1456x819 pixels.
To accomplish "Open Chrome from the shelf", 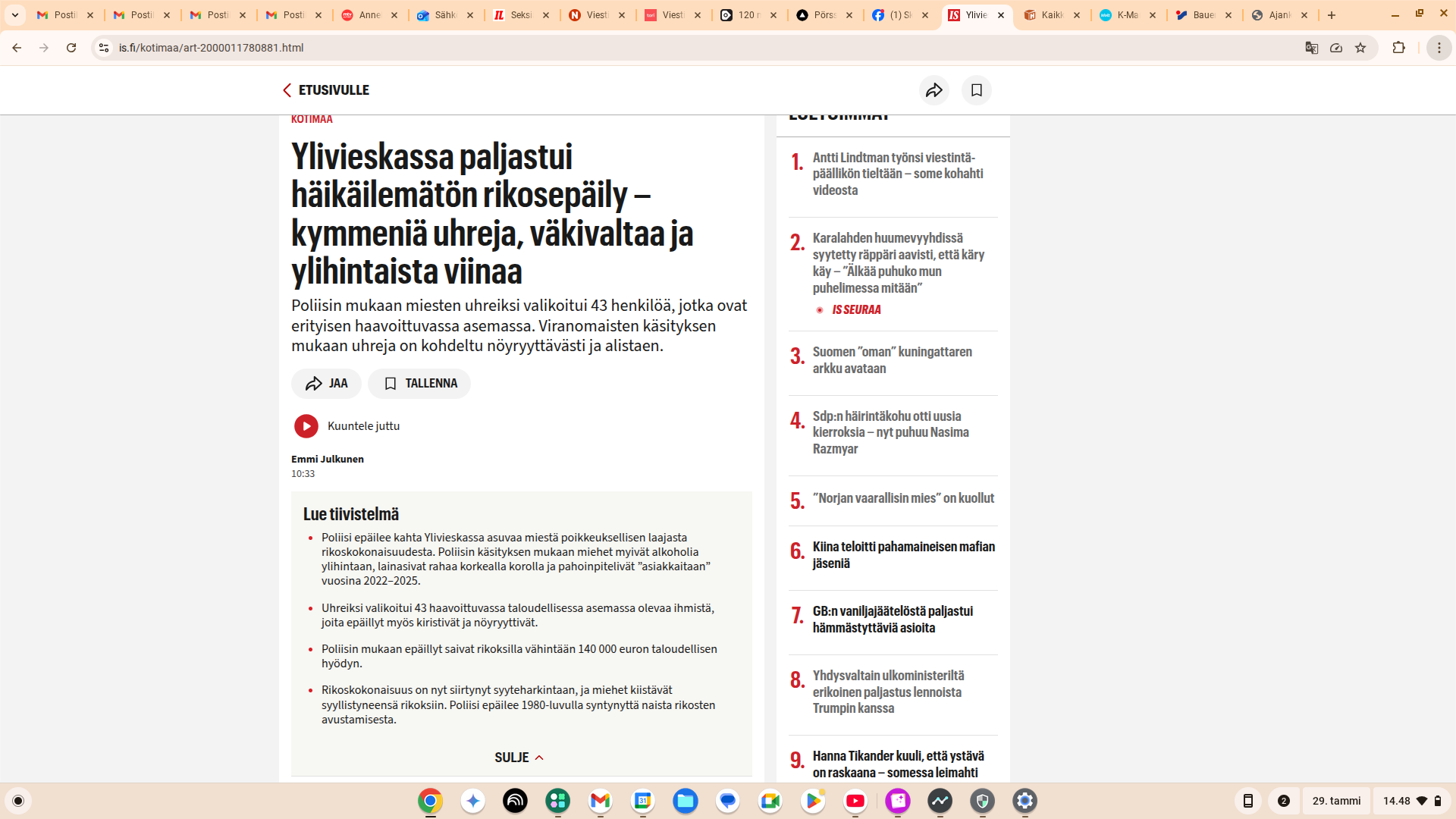I will point(430,801).
